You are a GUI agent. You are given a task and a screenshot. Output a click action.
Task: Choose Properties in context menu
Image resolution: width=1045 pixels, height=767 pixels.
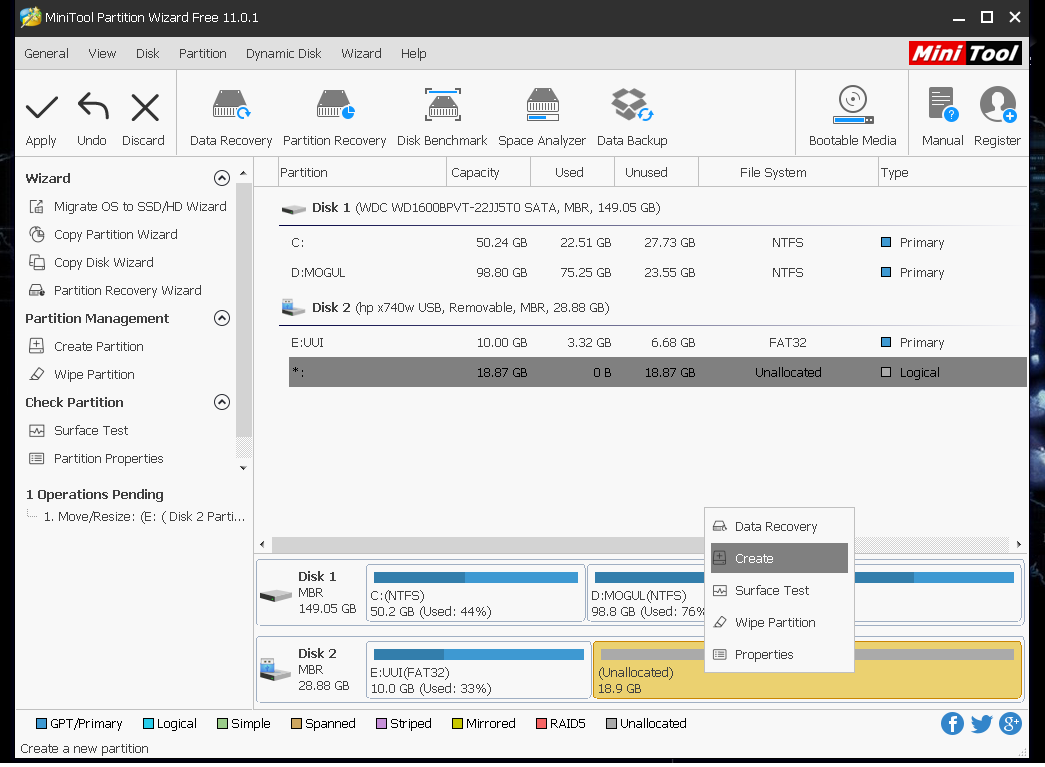(779, 654)
